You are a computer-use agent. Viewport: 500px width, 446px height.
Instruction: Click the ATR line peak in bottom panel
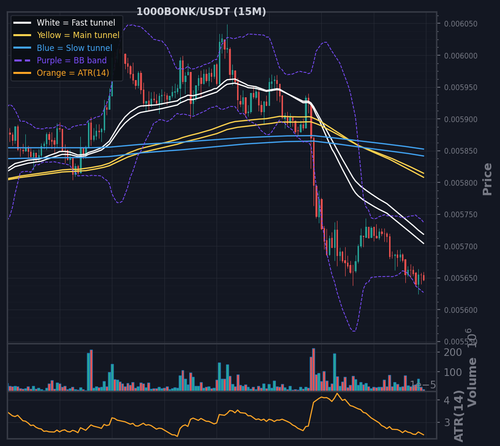point(337,394)
